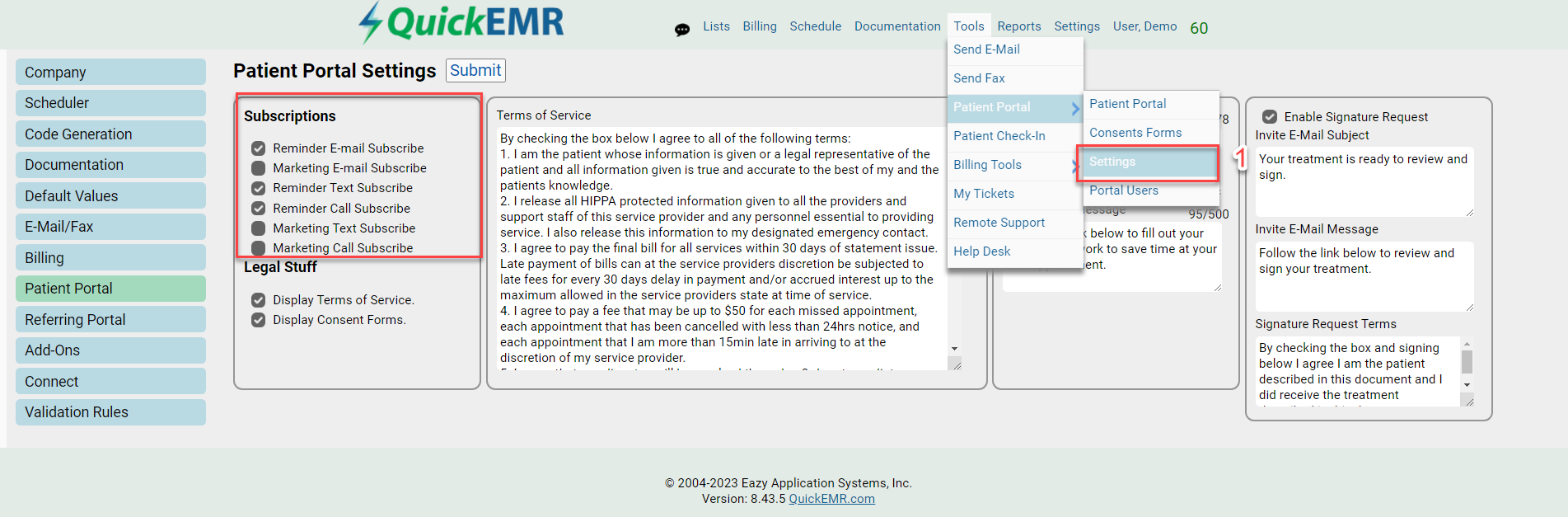
Task: Open the Billing menu
Action: click(760, 26)
